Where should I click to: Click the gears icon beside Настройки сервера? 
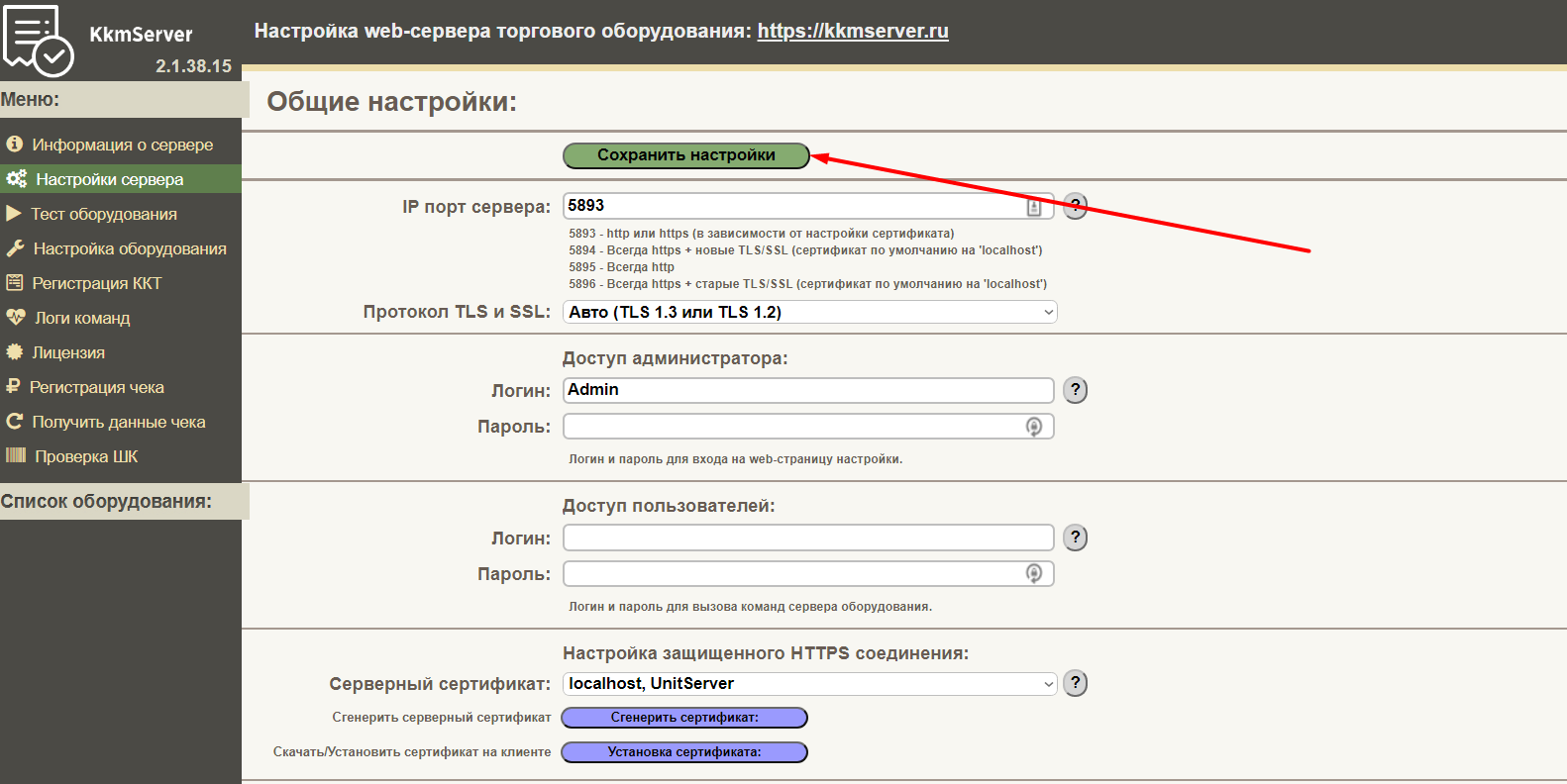tap(17, 179)
